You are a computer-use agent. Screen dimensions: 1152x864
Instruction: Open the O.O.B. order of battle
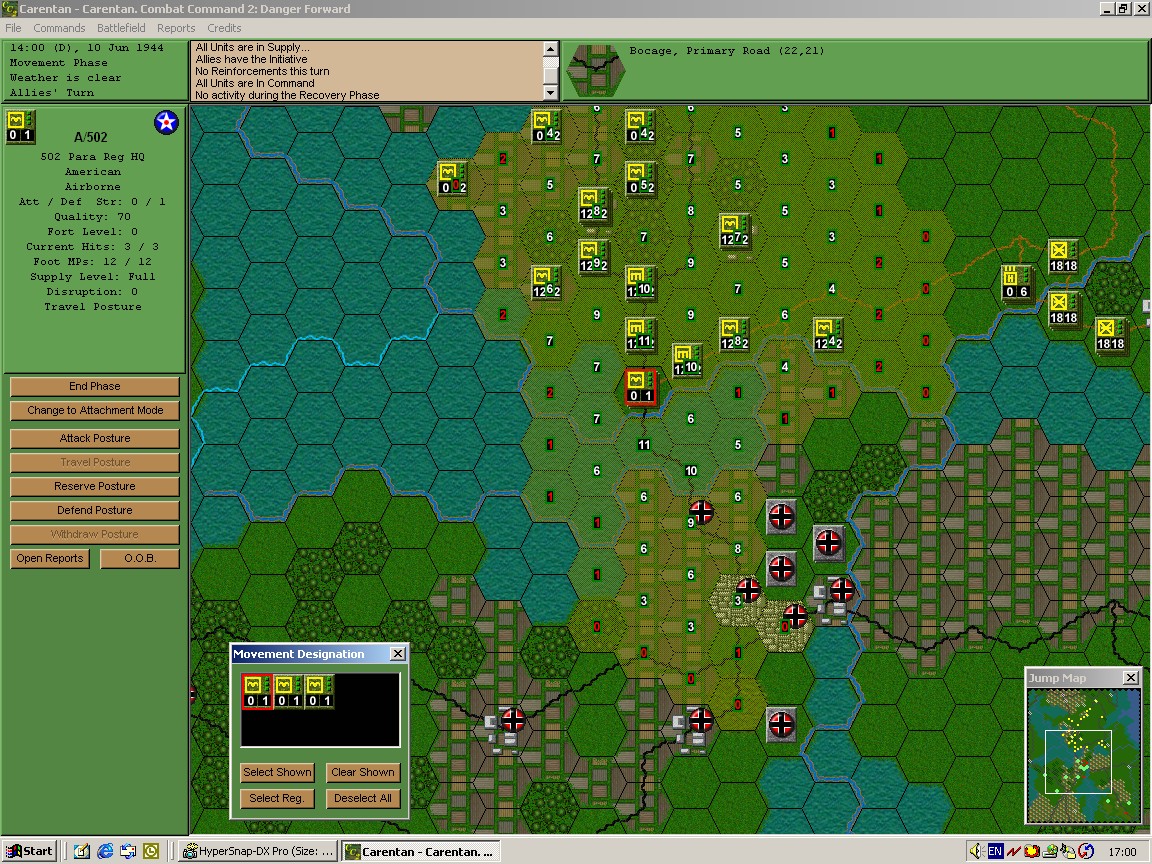pos(140,558)
